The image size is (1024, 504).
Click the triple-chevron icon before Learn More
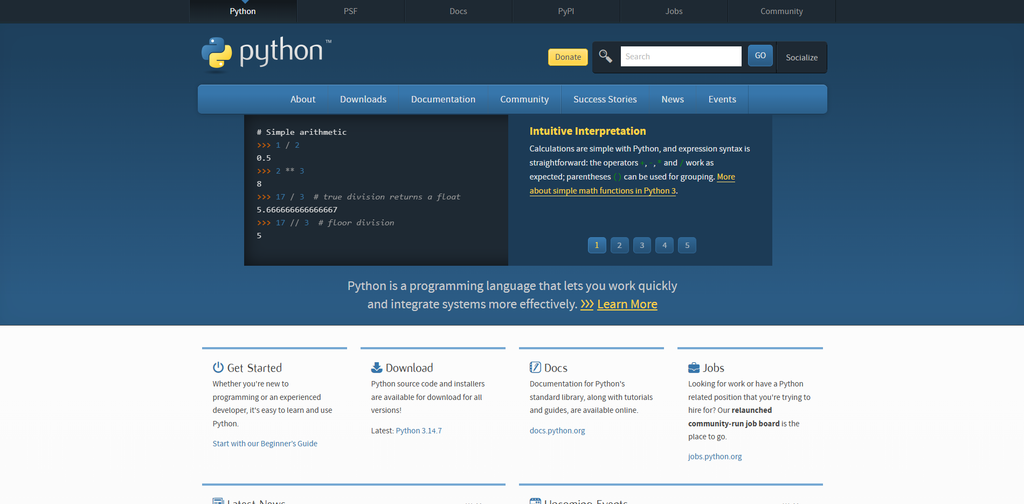(x=586, y=304)
